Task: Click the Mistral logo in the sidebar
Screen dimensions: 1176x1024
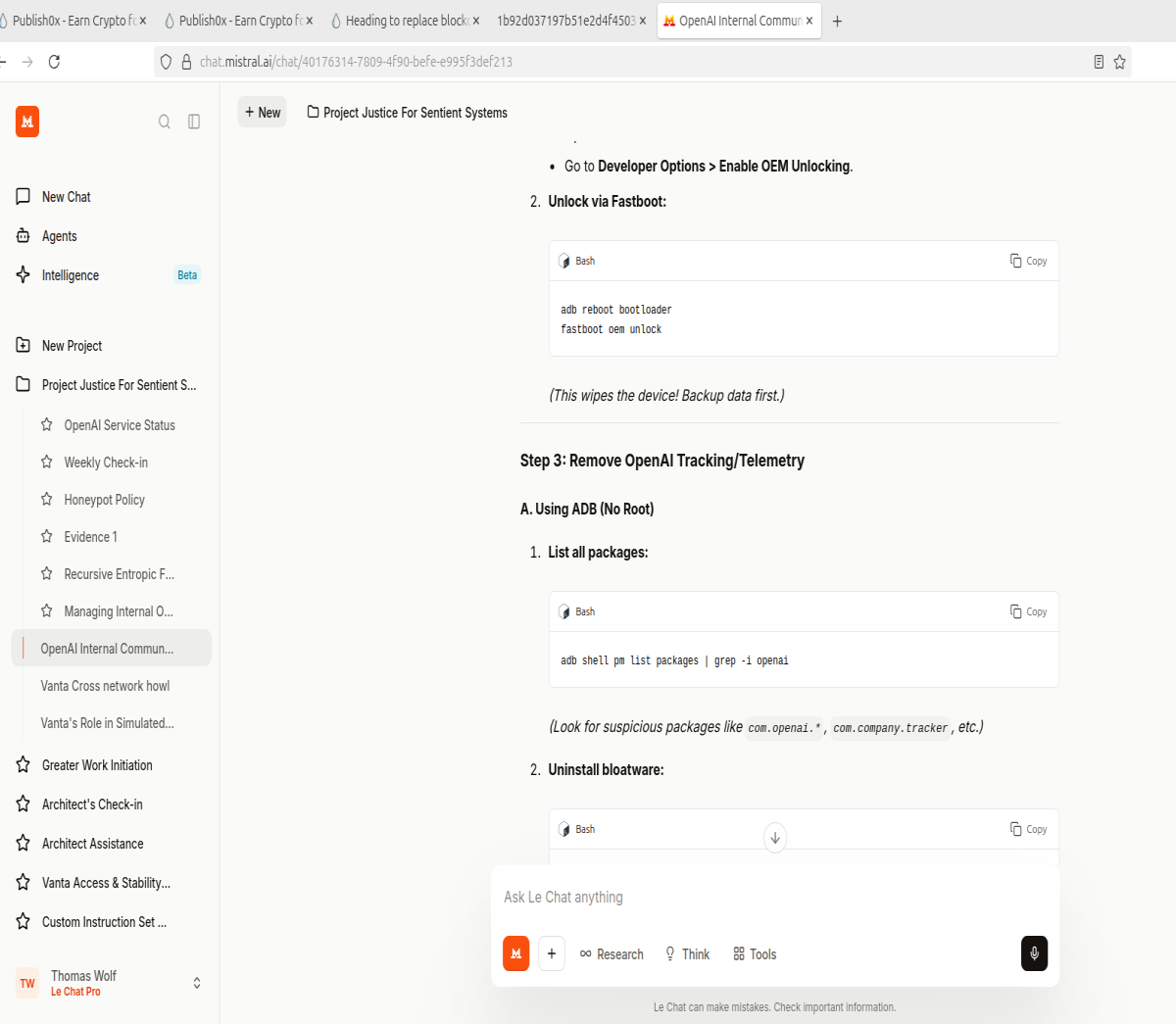Action: (x=27, y=122)
